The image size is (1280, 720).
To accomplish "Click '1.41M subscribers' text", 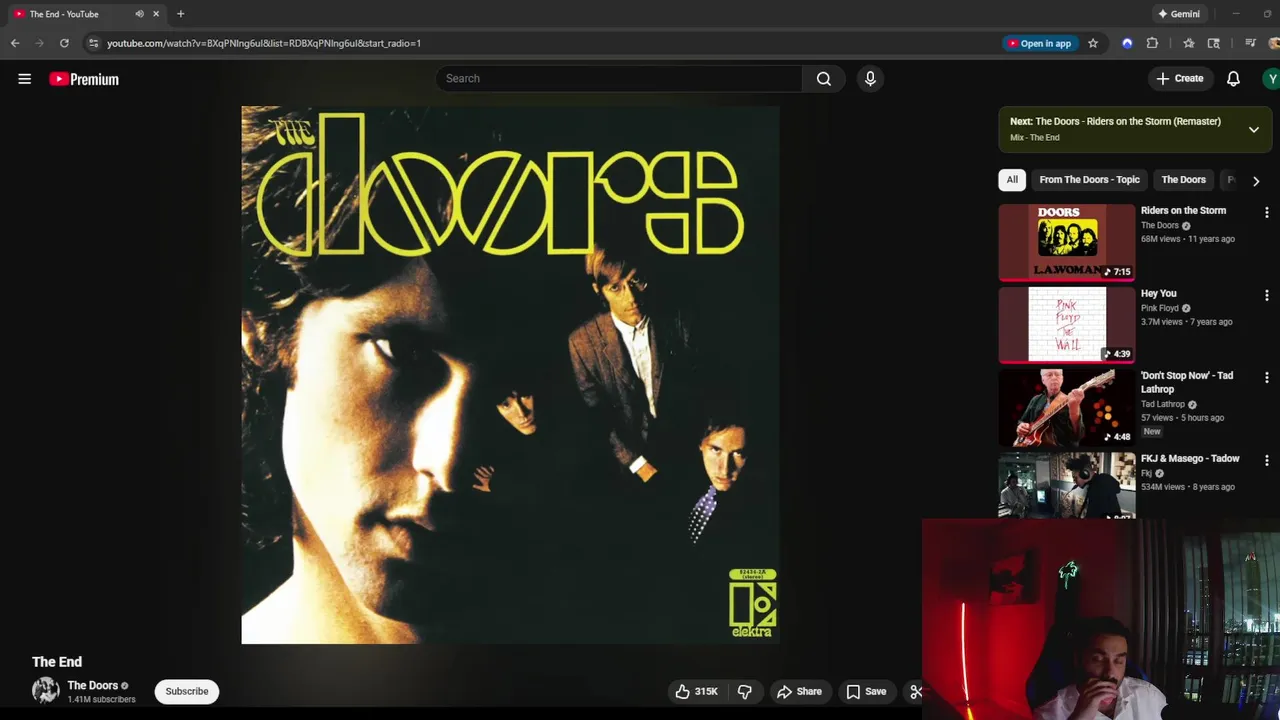I will tap(101, 699).
